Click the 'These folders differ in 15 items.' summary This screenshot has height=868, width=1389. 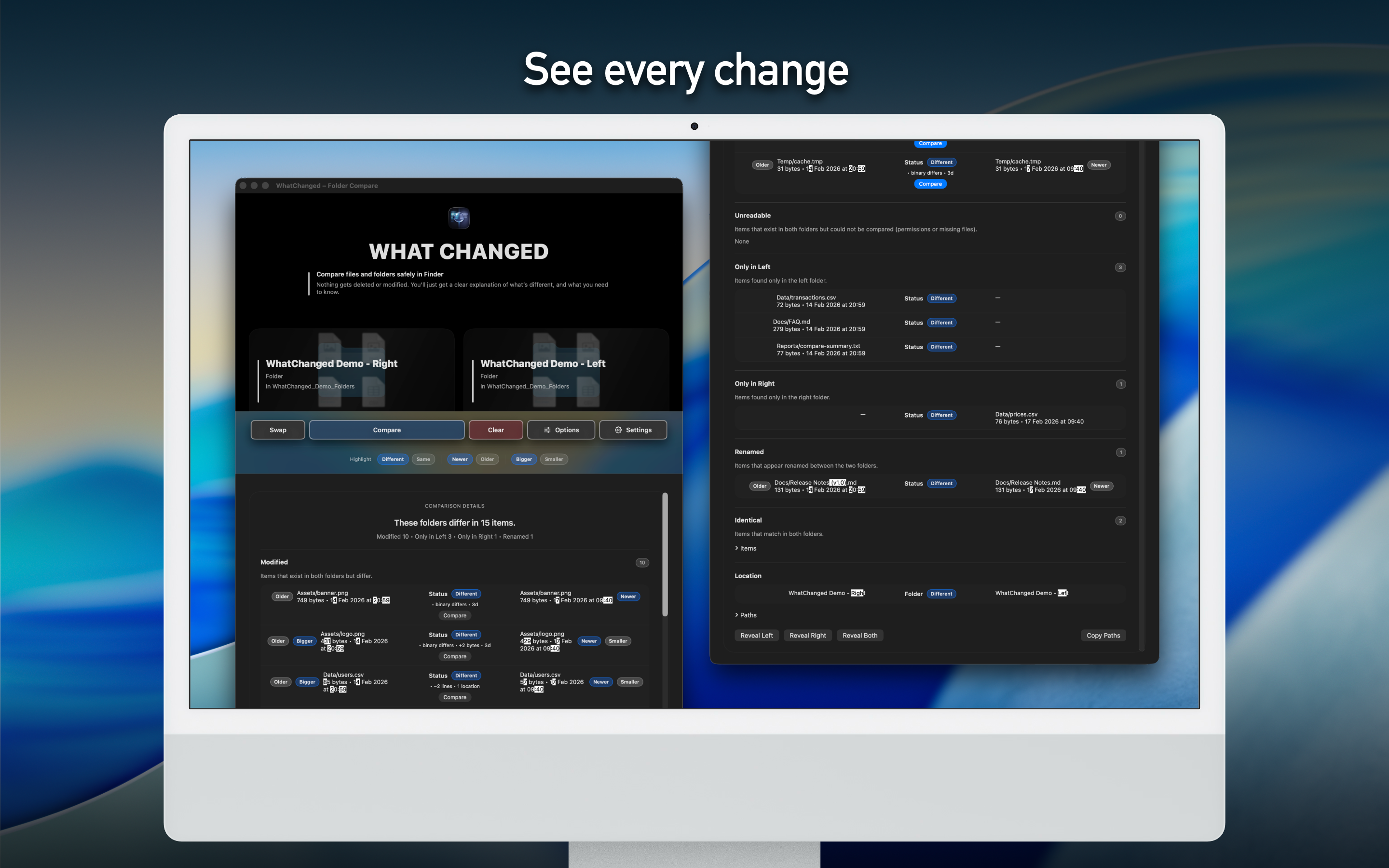pyautogui.click(x=455, y=523)
